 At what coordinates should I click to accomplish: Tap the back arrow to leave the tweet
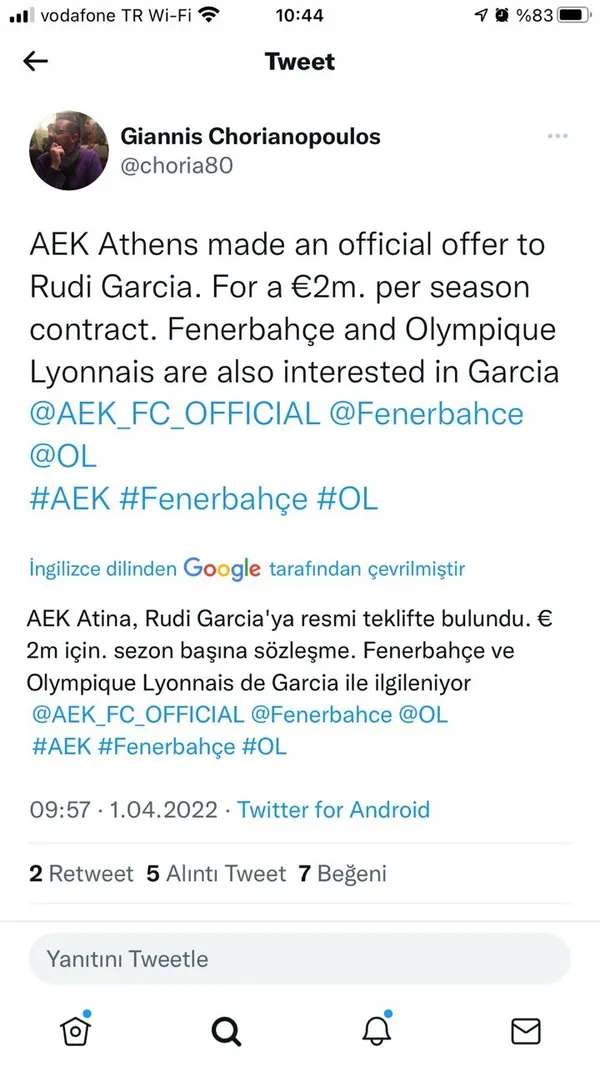(35, 61)
